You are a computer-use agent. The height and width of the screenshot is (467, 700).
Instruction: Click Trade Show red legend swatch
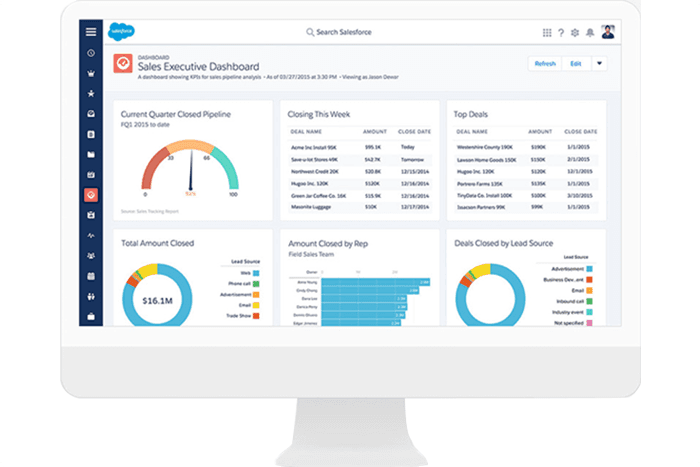tap(256, 316)
